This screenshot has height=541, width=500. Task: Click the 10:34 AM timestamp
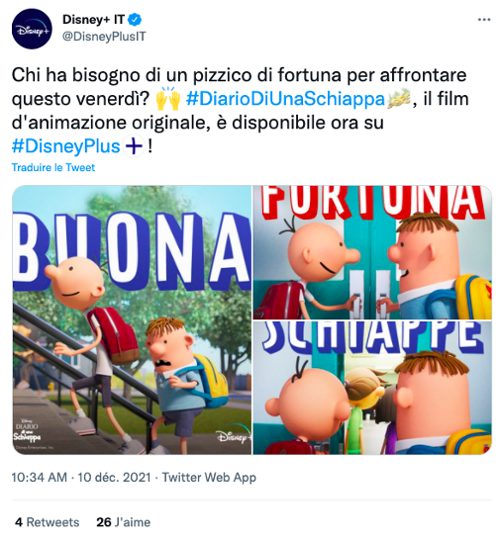tap(39, 478)
